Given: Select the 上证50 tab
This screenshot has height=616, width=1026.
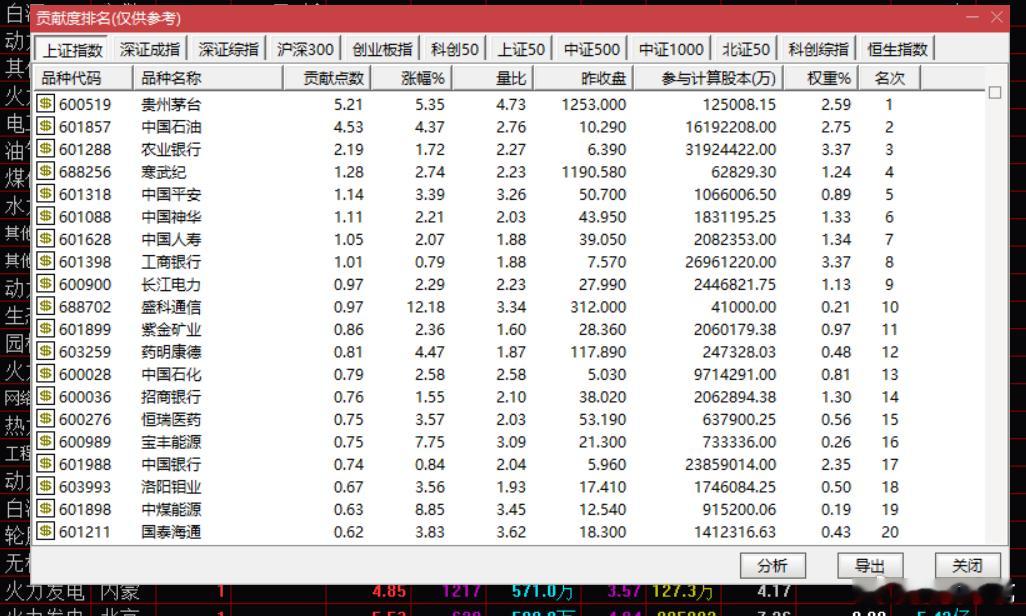Looking at the screenshot, I should (522, 49).
